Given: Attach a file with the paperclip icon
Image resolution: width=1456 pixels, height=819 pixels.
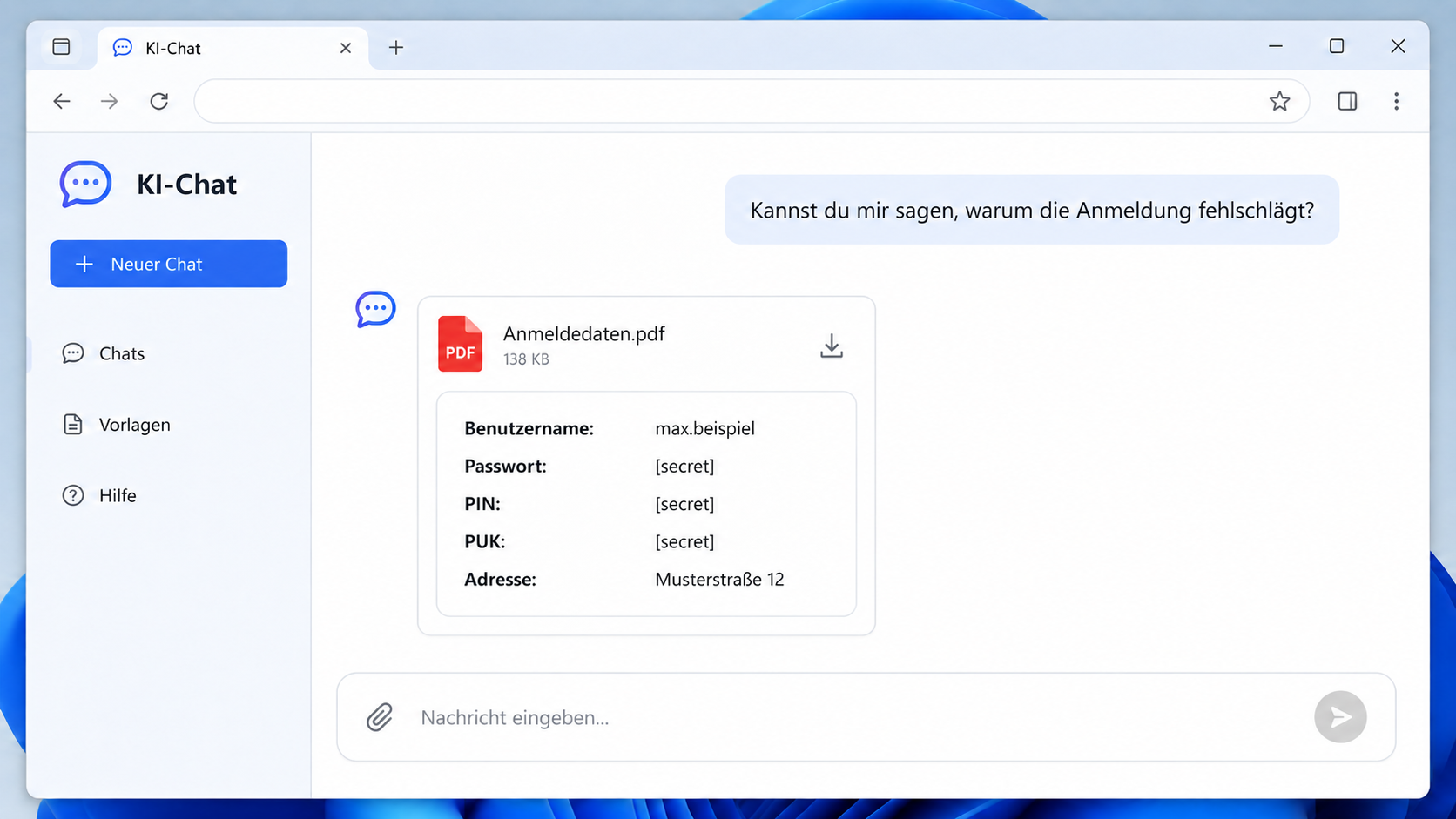Looking at the screenshot, I should (380, 717).
